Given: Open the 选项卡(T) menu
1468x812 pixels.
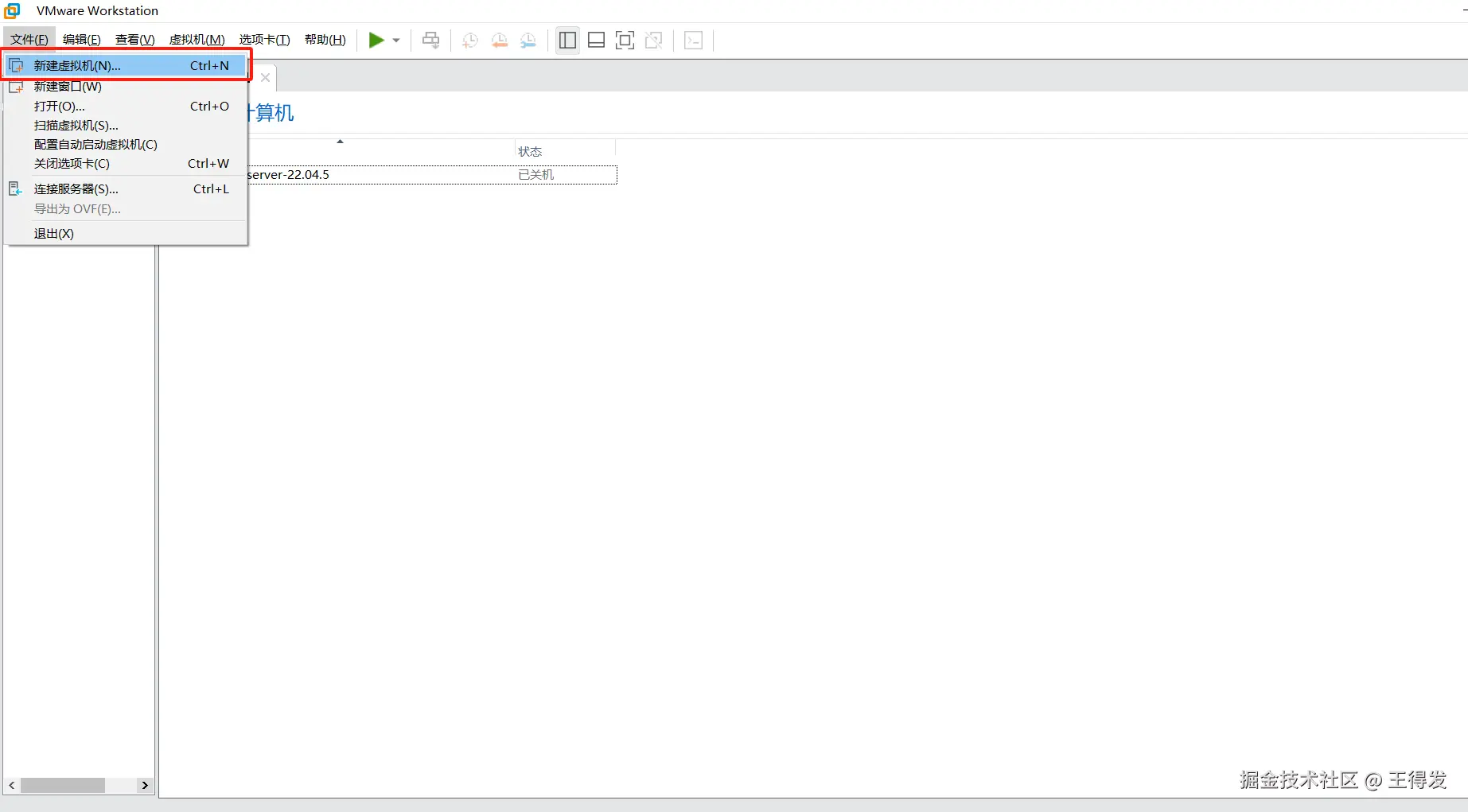Looking at the screenshot, I should (264, 40).
